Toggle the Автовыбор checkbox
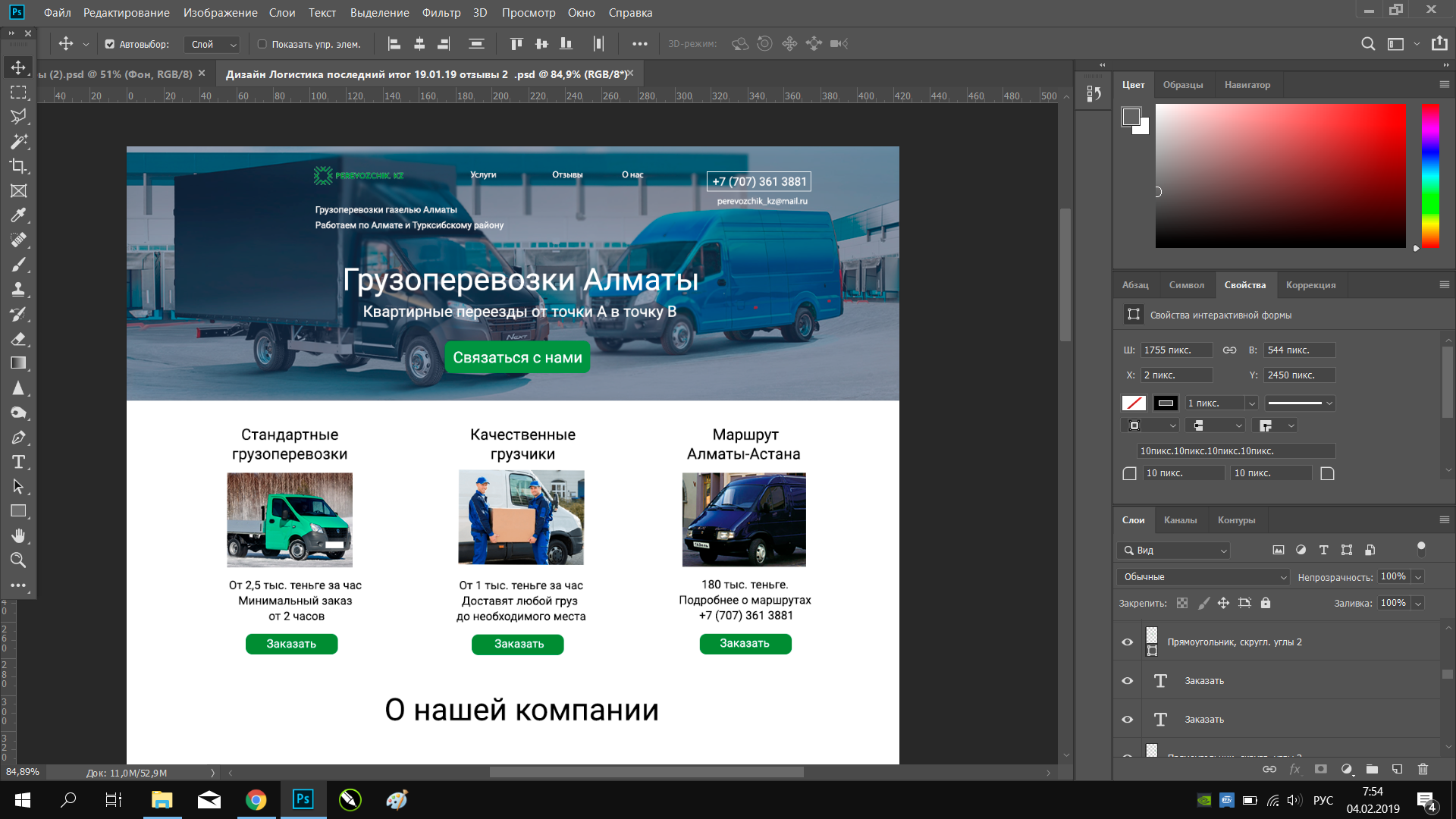Image resolution: width=1456 pixels, height=819 pixels. pyautogui.click(x=110, y=44)
